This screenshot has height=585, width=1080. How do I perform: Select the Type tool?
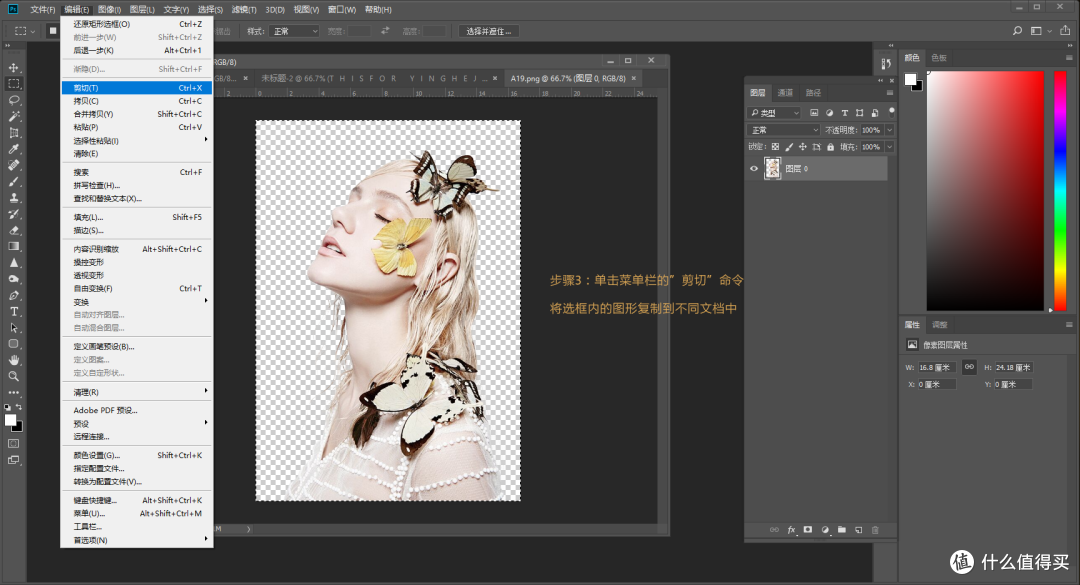point(14,312)
